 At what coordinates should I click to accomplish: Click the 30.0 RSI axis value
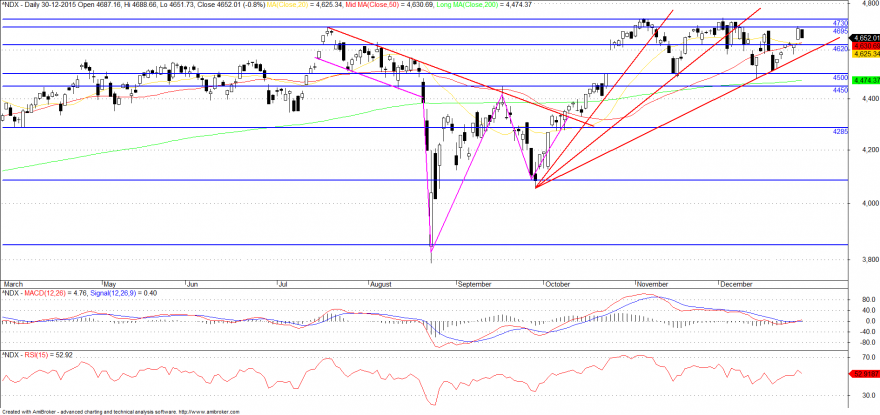[x=869, y=395]
